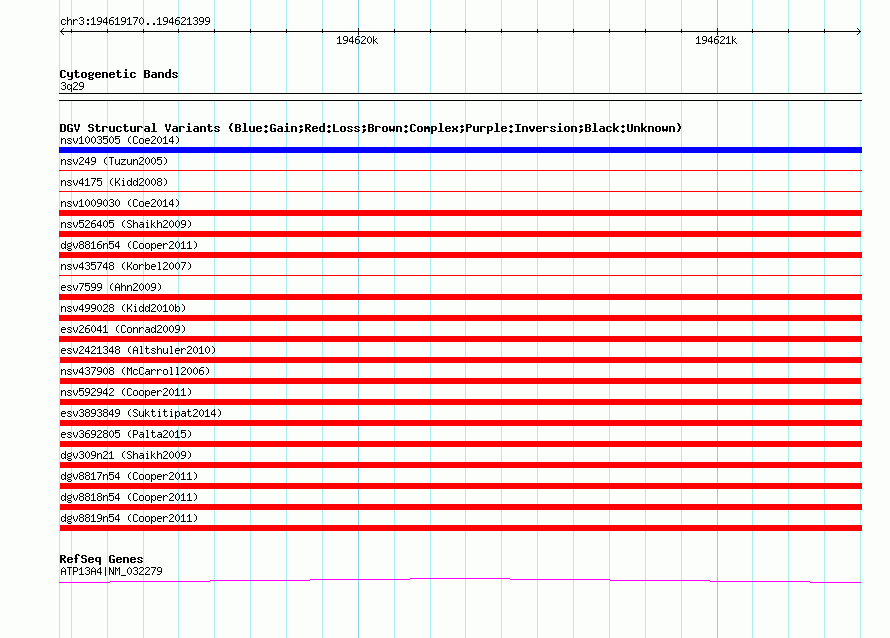
Task: Click the red loss bar of dgv8819n54
Action: pyautogui.click(x=460, y=528)
